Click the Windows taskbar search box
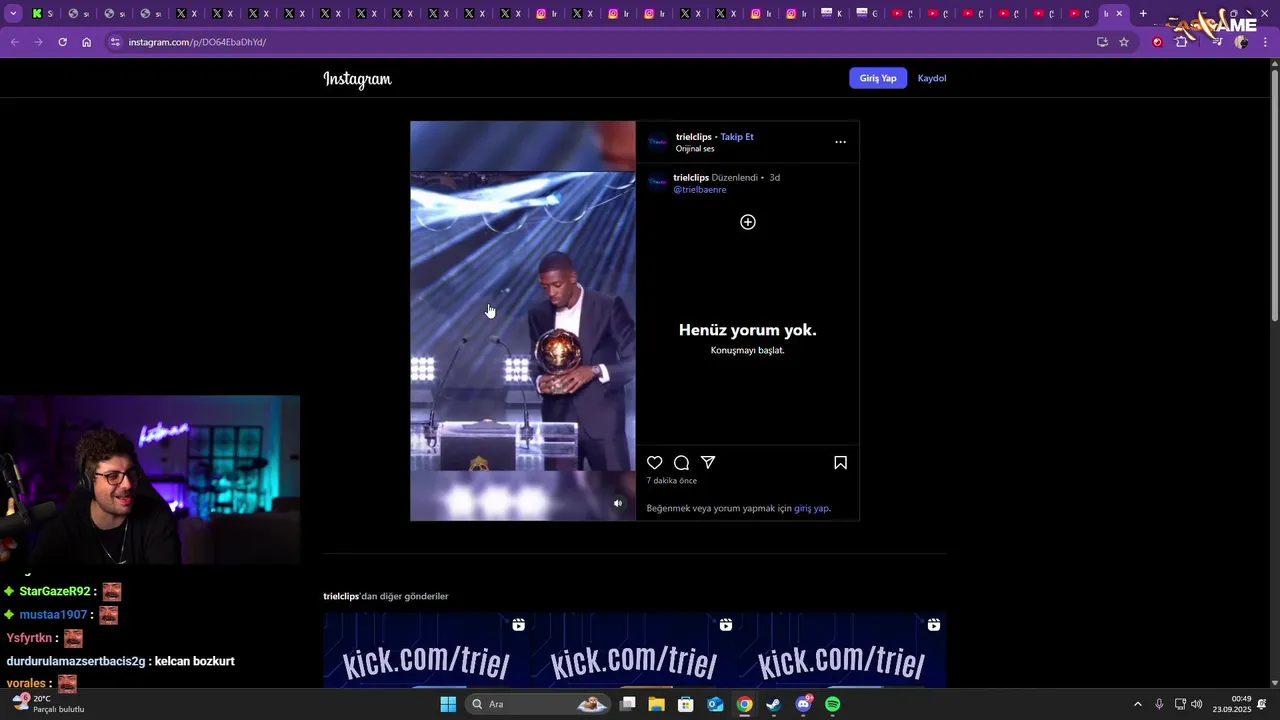The width and height of the screenshot is (1280, 720). (538, 704)
